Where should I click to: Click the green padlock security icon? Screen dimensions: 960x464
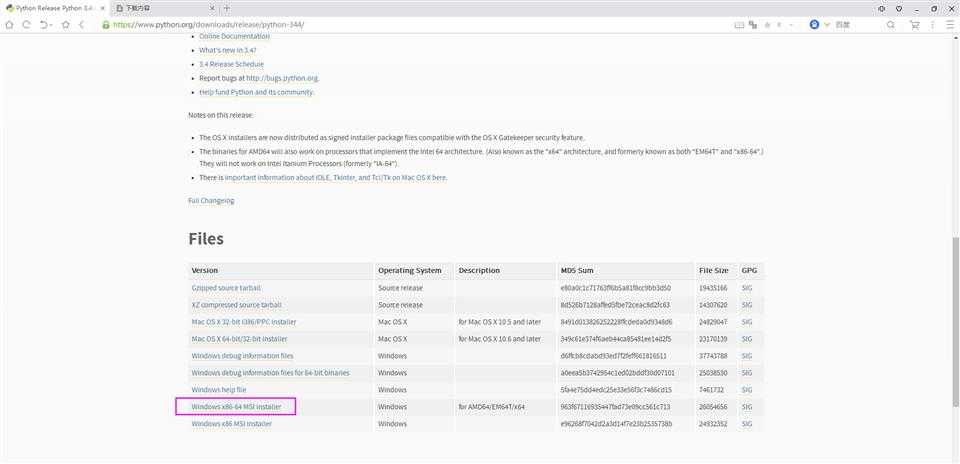[x=106, y=25]
